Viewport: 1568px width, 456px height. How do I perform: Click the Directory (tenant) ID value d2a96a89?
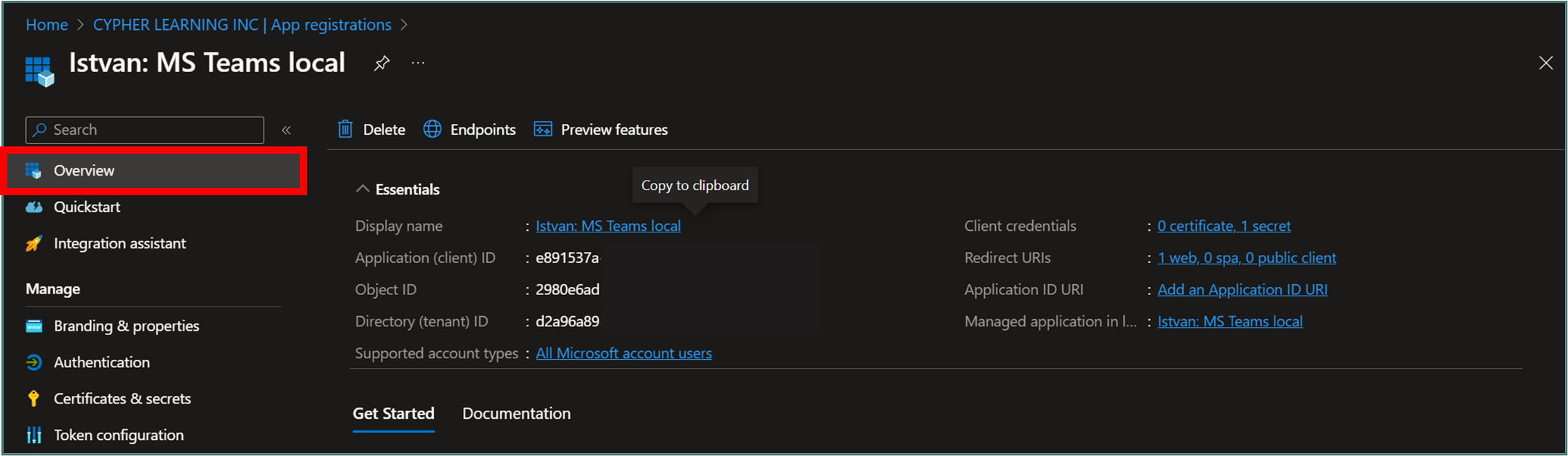[x=567, y=321]
